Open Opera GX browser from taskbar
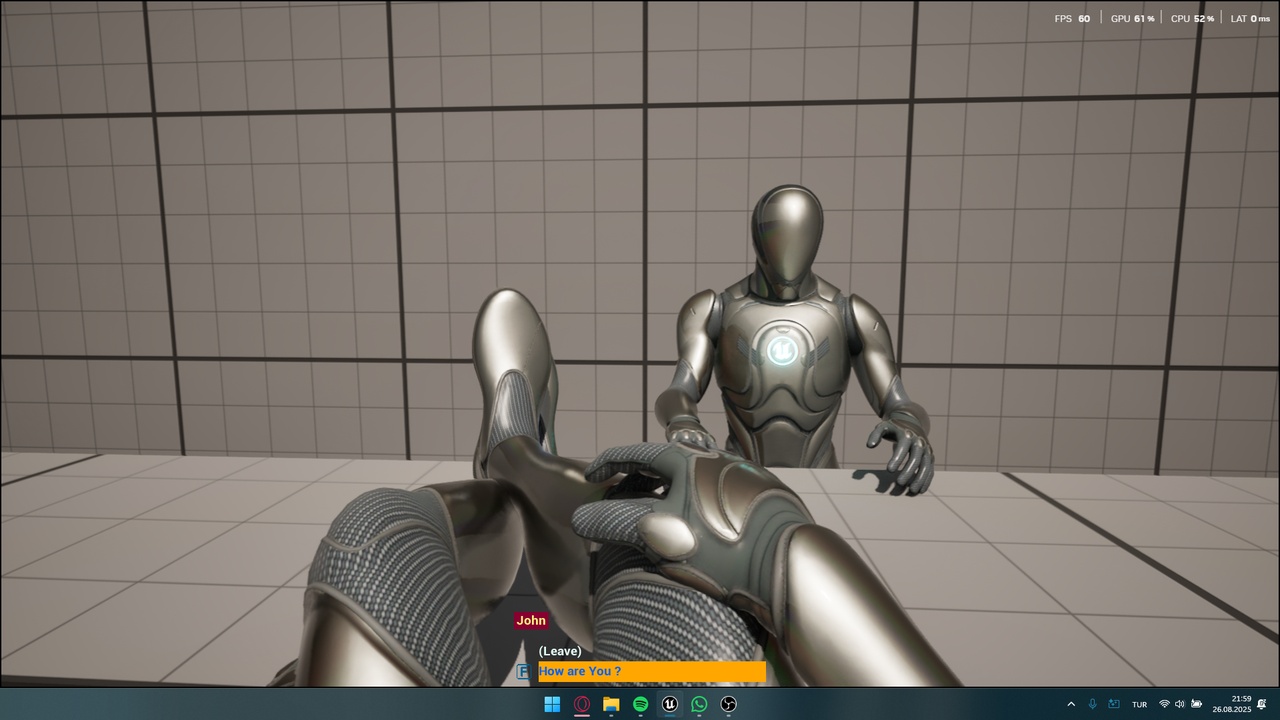Viewport: 1280px width, 720px height. coord(581,704)
